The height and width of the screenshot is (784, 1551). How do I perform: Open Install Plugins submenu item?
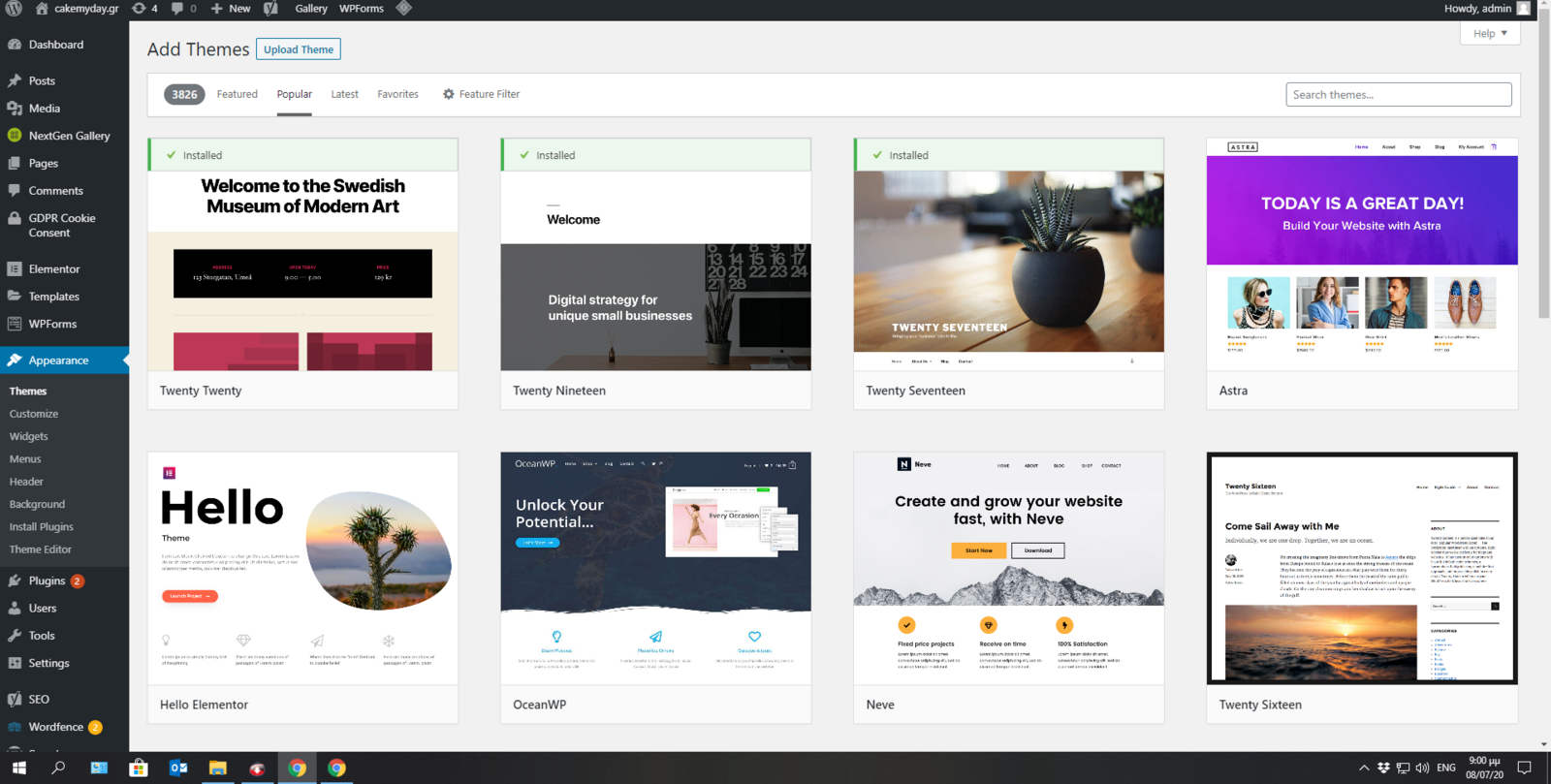point(42,527)
